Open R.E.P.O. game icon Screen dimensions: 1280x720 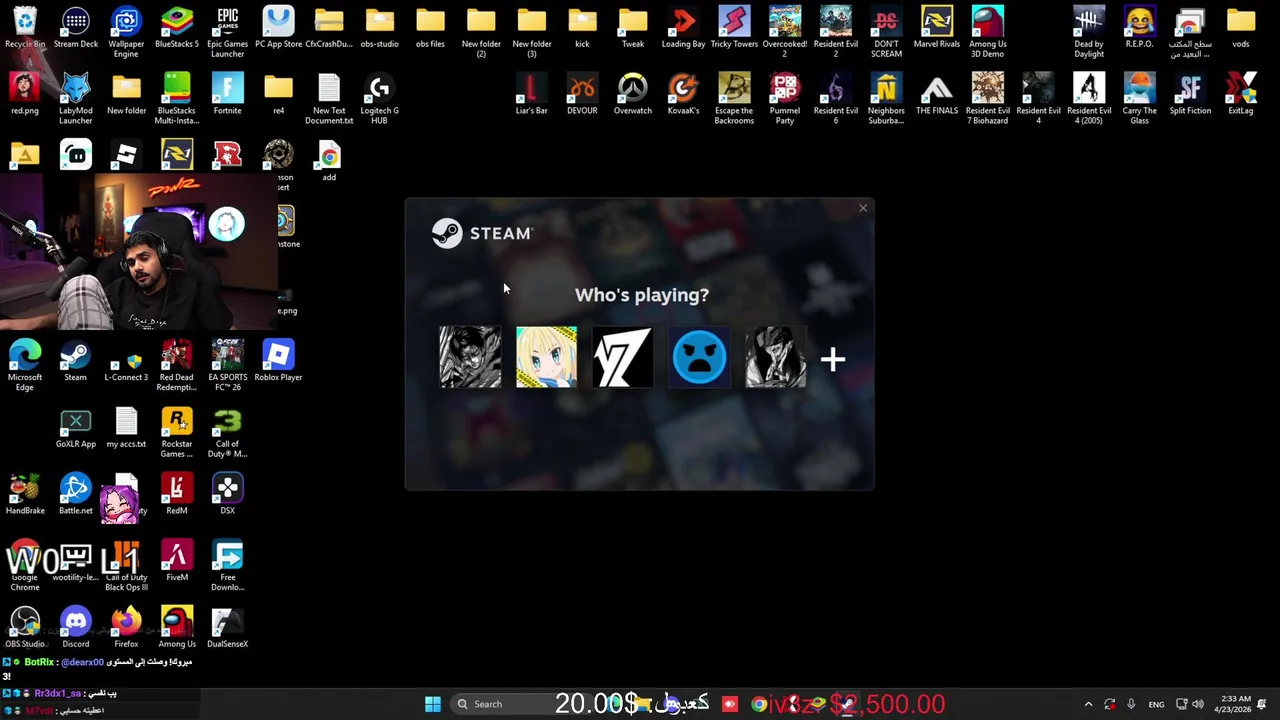[x=1139, y=28]
